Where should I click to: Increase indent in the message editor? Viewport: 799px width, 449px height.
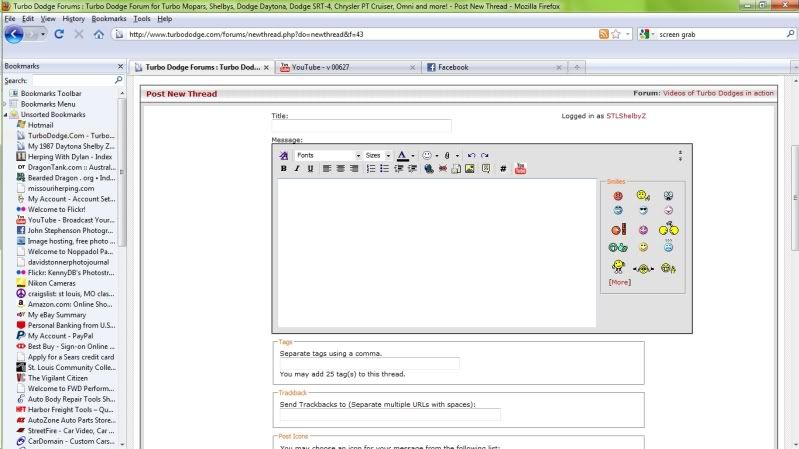coord(412,169)
